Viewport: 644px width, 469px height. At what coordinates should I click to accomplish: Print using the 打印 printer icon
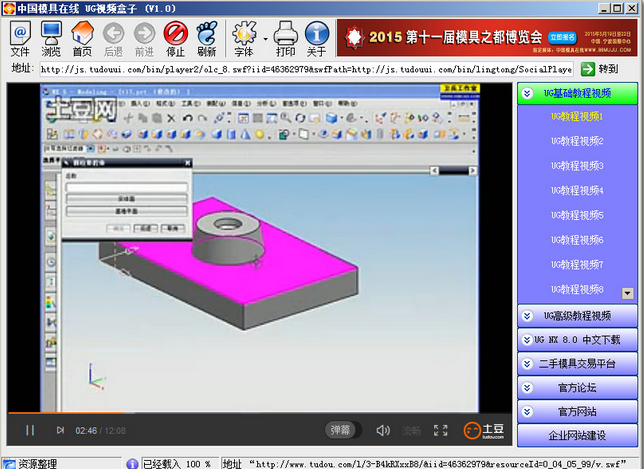click(x=285, y=39)
